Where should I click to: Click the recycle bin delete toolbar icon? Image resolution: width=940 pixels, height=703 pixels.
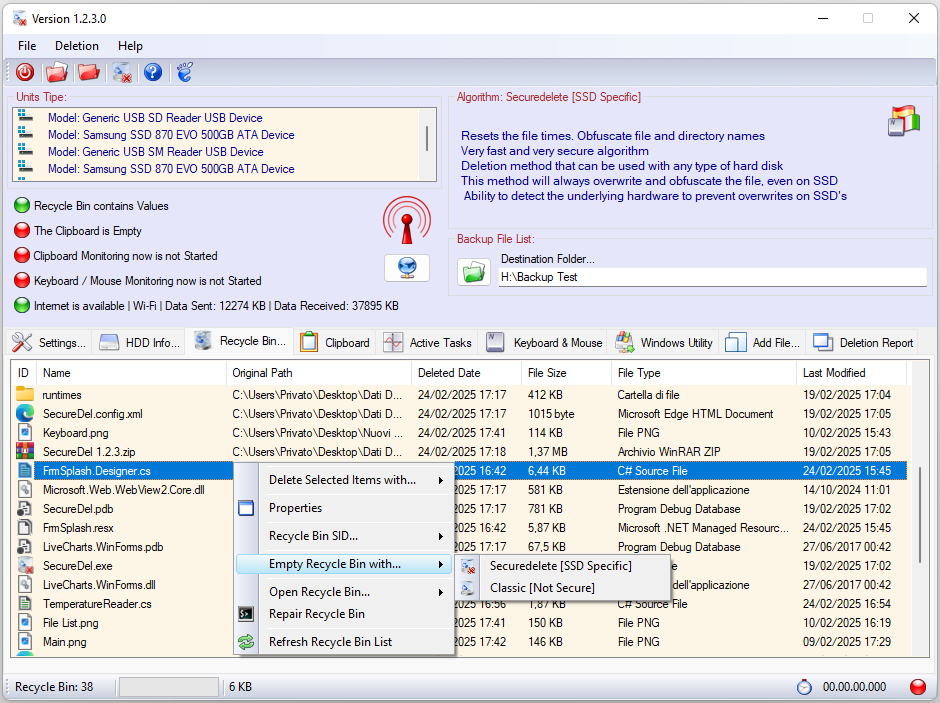click(121, 72)
